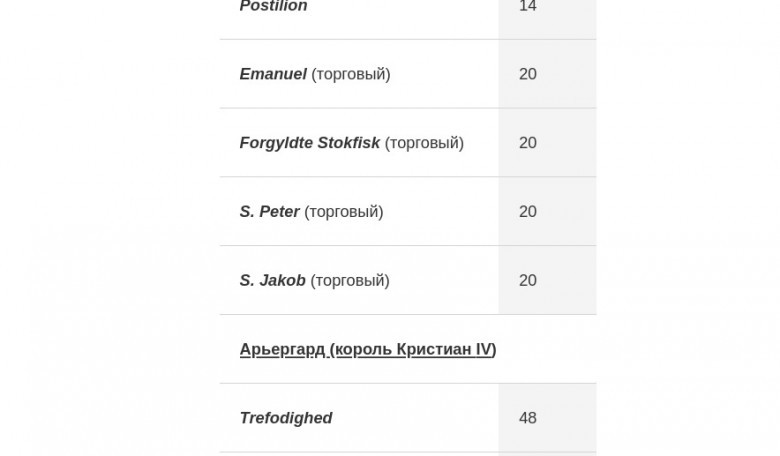
Task: Click the word торговый after S. Peter
Action: pyautogui.click(x=344, y=212)
